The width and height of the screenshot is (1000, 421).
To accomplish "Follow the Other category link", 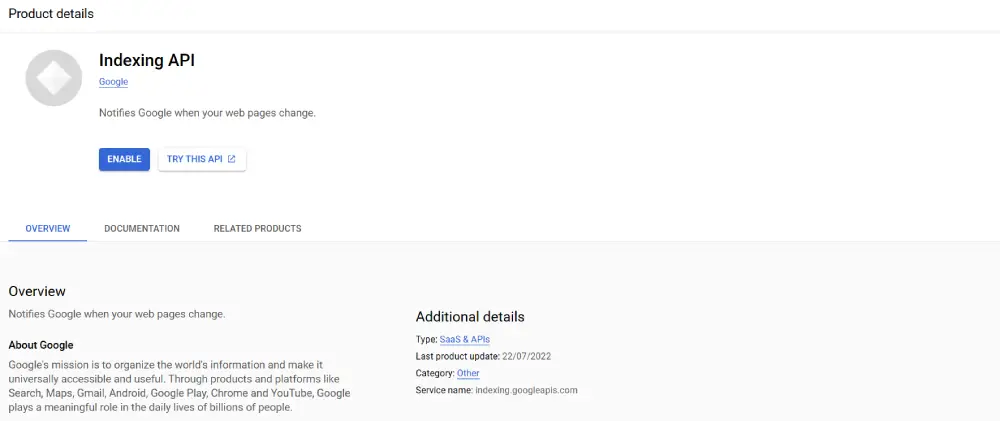I will [468, 373].
